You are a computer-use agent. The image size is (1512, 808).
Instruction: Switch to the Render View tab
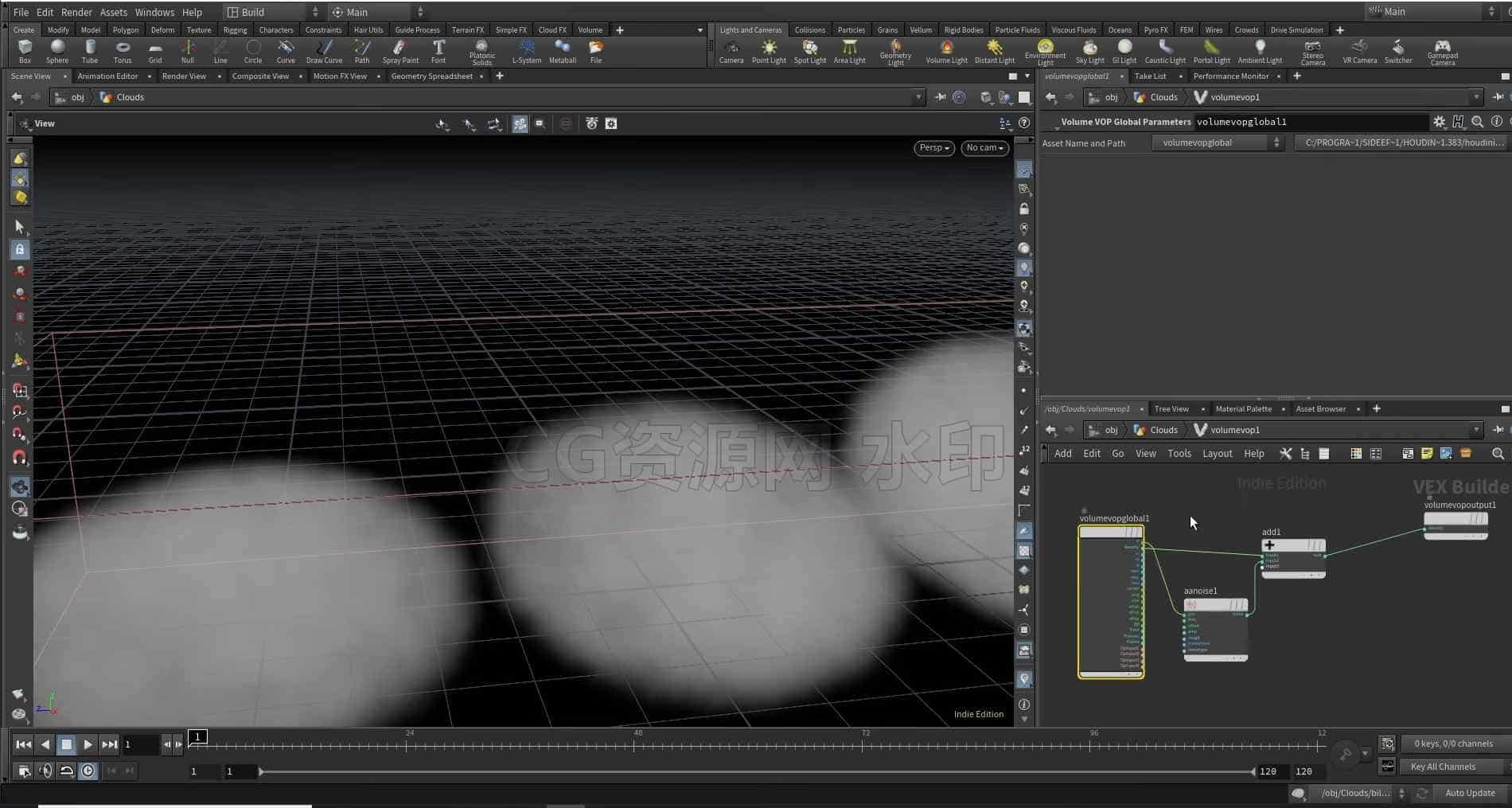click(x=184, y=76)
